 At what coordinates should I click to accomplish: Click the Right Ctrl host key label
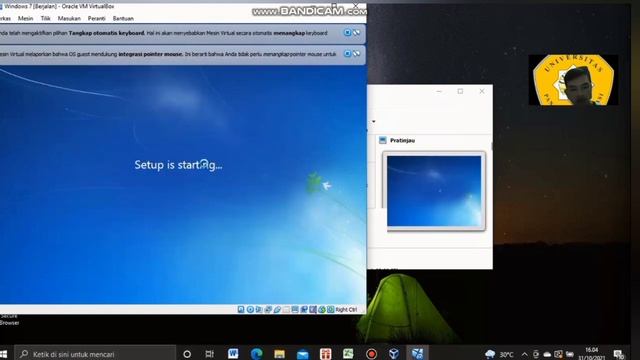[346, 309]
